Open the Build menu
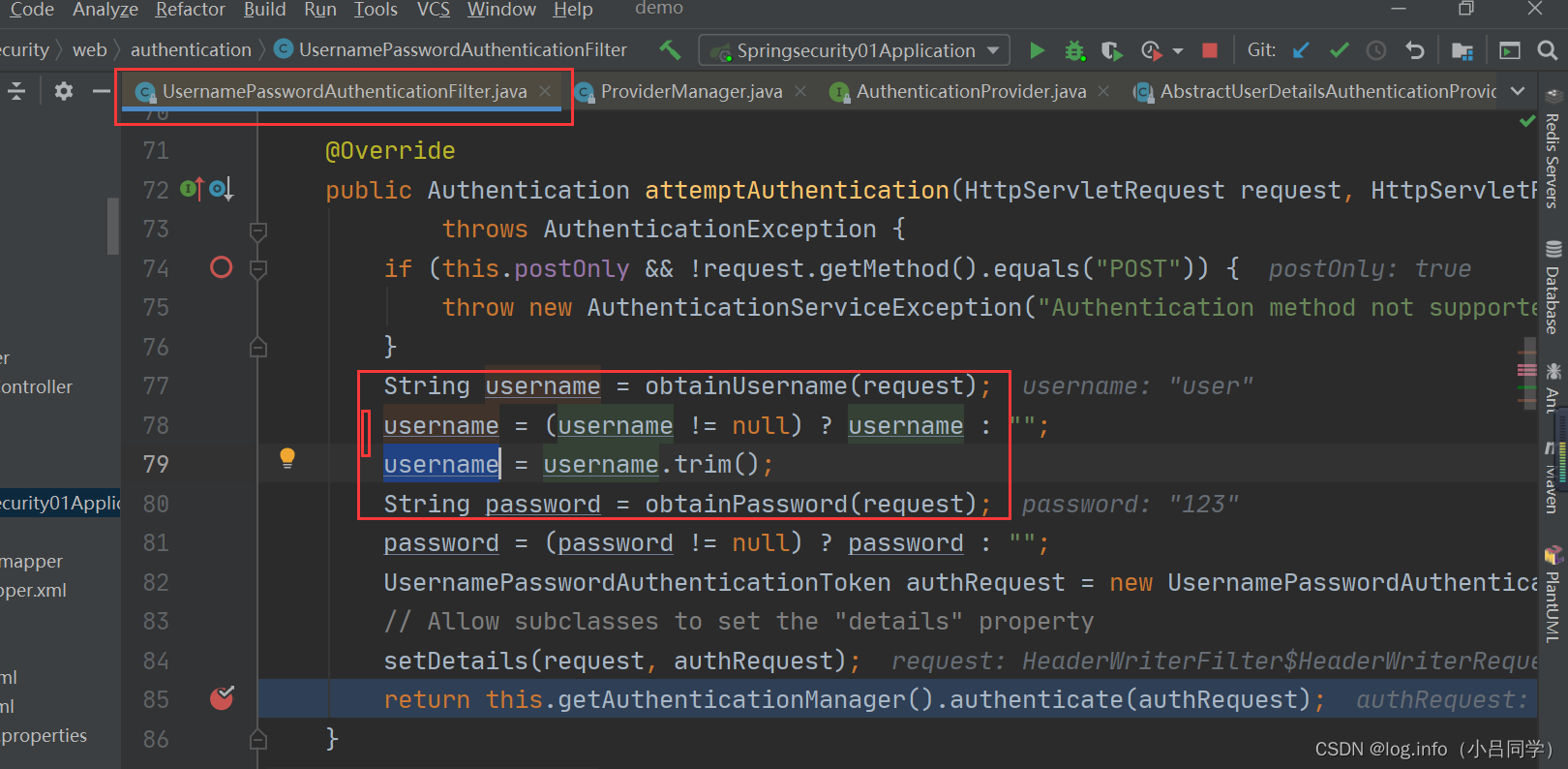Screen dimensions: 1568x769 pos(264,10)
